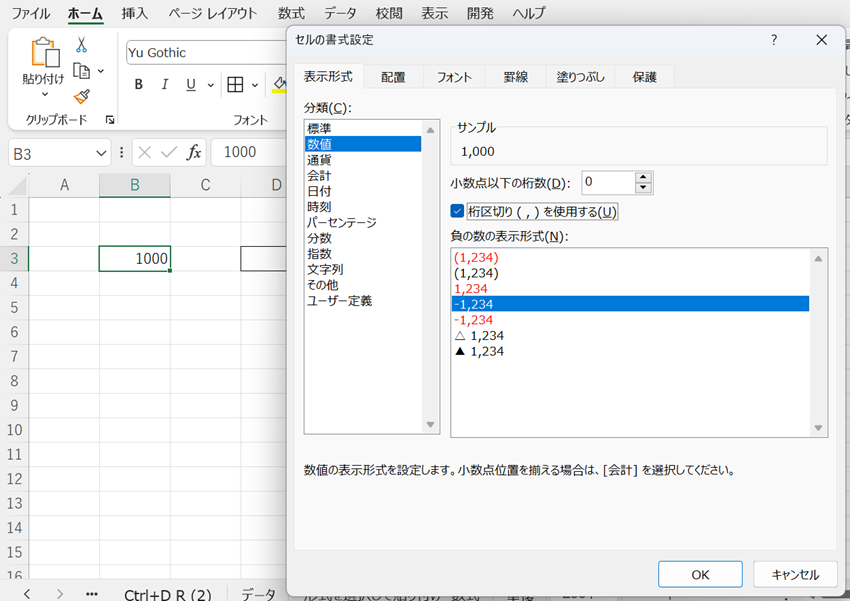Click the Cut scissors icon
Viewport: 850px width, 601px height.
(x=81, y=44)
